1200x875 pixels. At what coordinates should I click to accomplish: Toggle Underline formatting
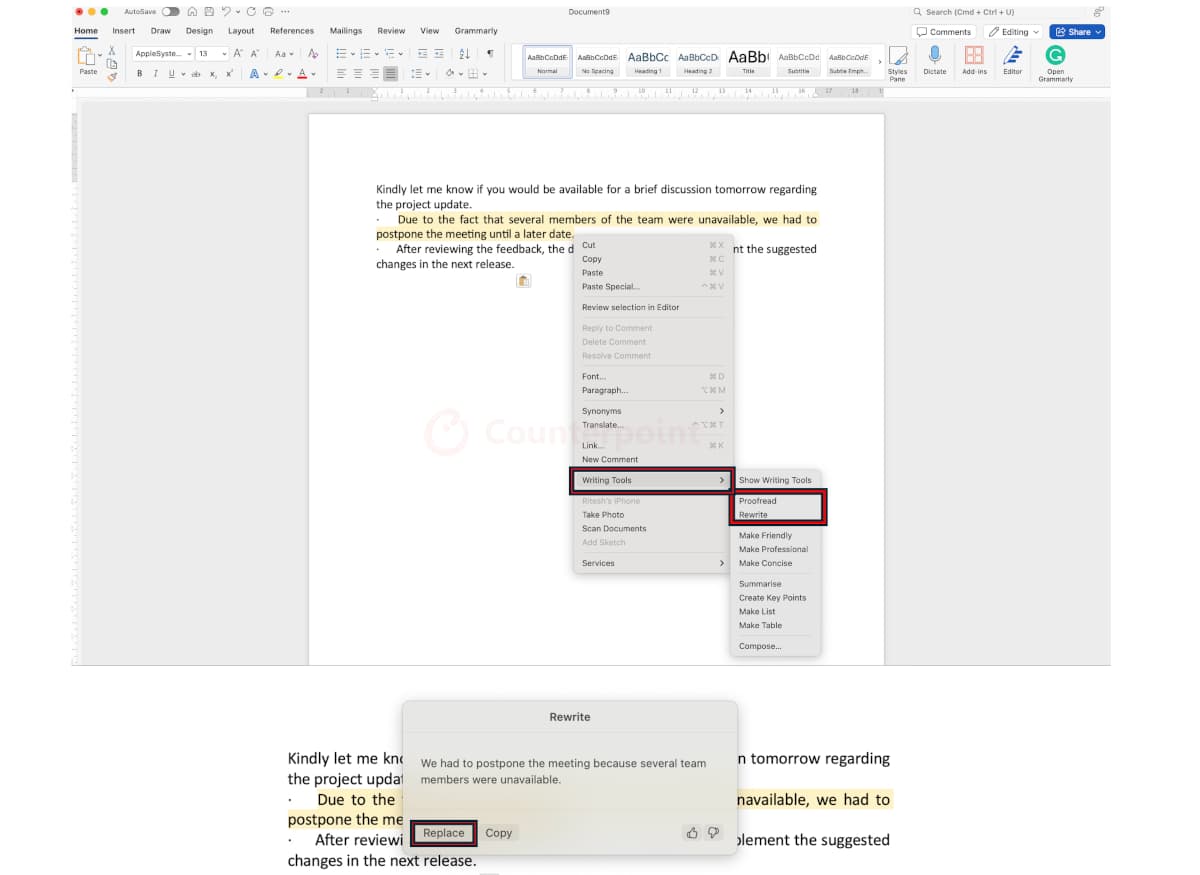[x=170, y=74]
